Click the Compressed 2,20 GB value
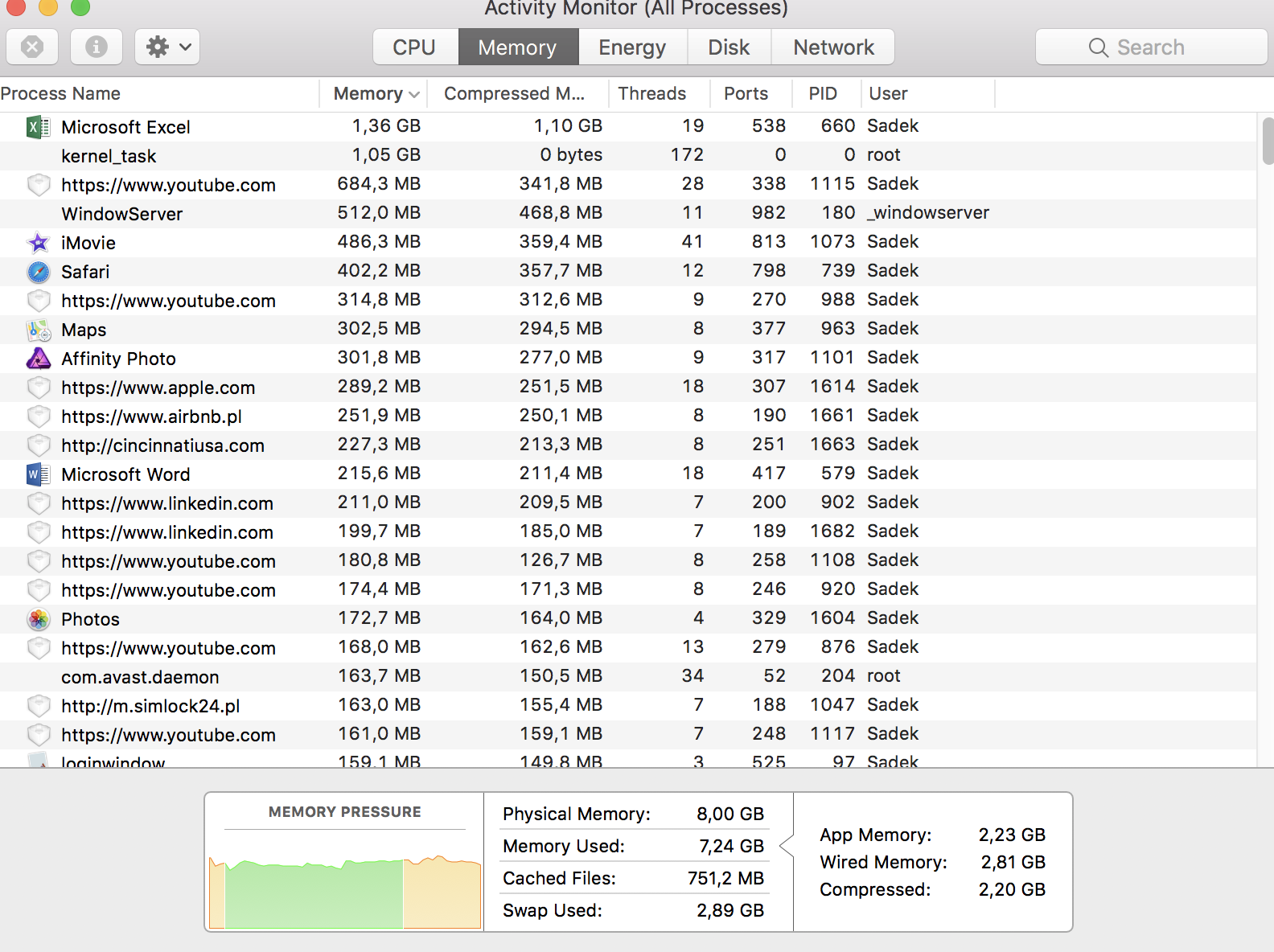The width and height of the screenshot is (1274, 952). click(x=1012, y=890)
